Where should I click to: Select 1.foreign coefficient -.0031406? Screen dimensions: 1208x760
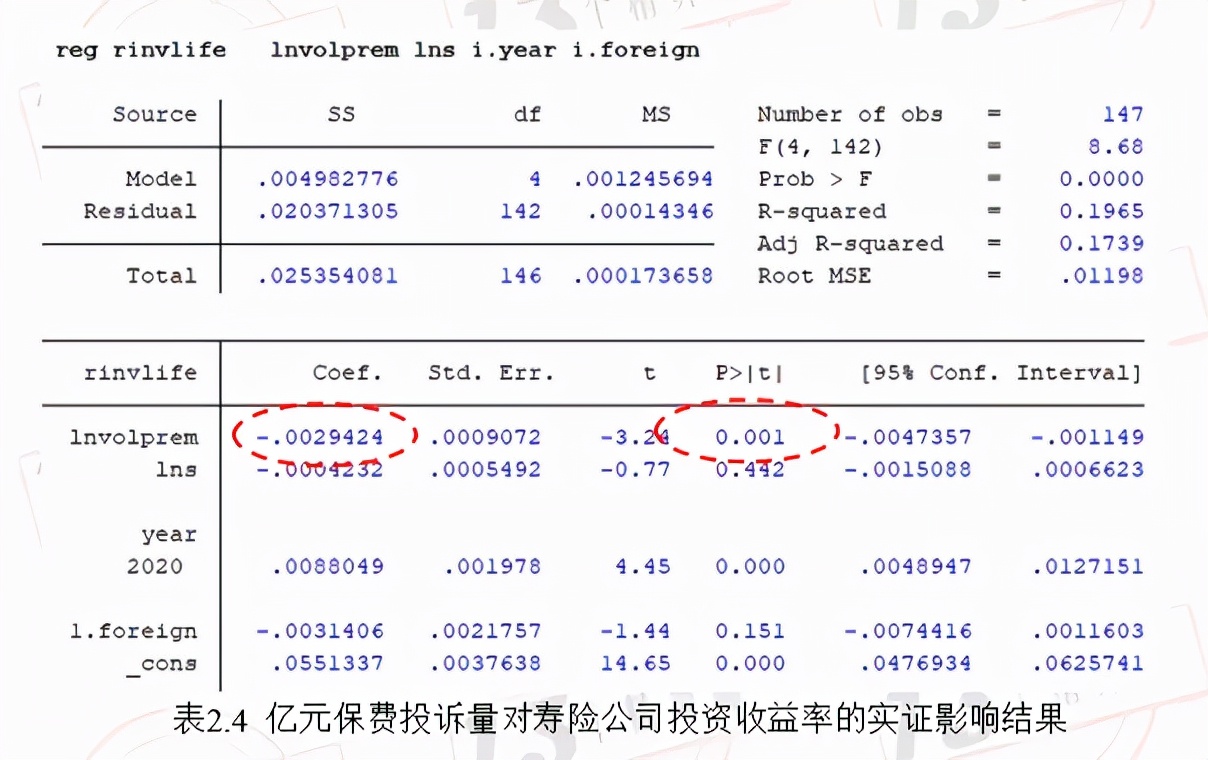point(320,631)
